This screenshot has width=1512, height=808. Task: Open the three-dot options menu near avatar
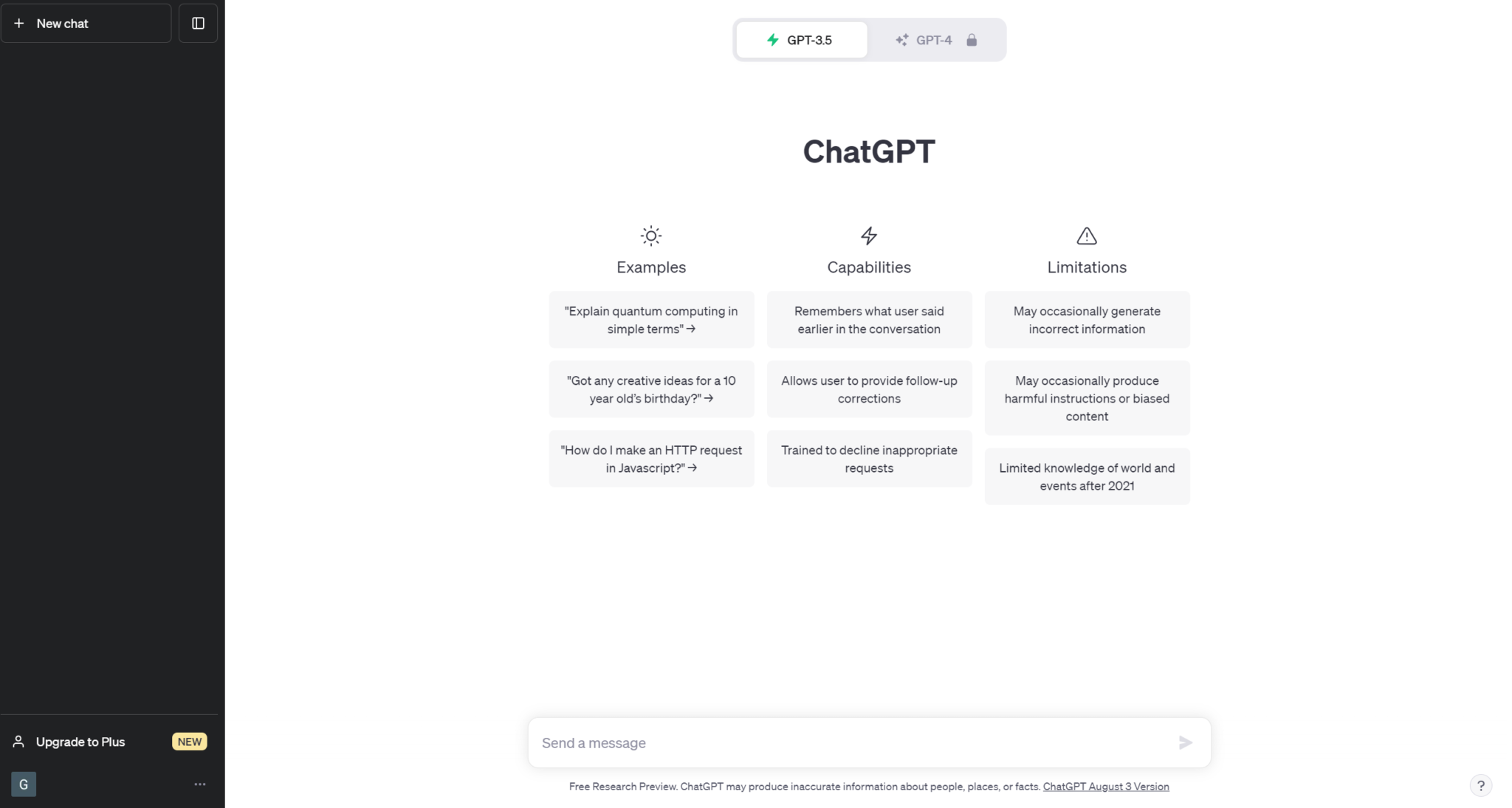point(199,784)
